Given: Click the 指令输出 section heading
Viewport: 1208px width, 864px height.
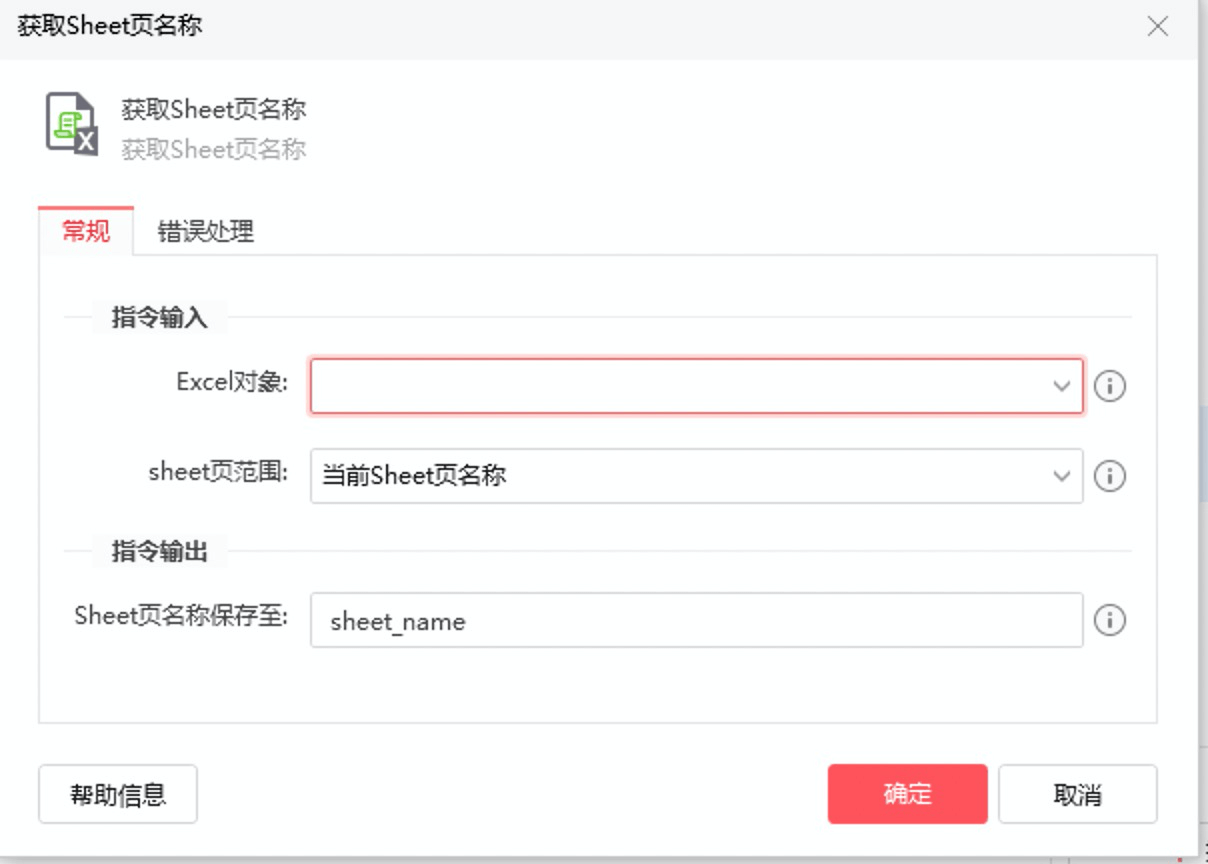Looking at the screenshot, I should (x=160, y=551).
